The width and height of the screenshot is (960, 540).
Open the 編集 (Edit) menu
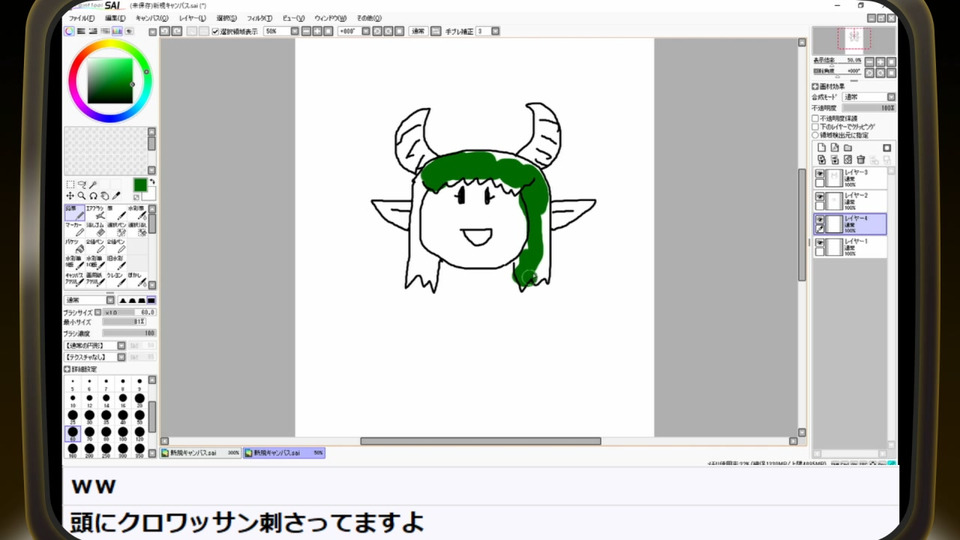tap(115, 18)
